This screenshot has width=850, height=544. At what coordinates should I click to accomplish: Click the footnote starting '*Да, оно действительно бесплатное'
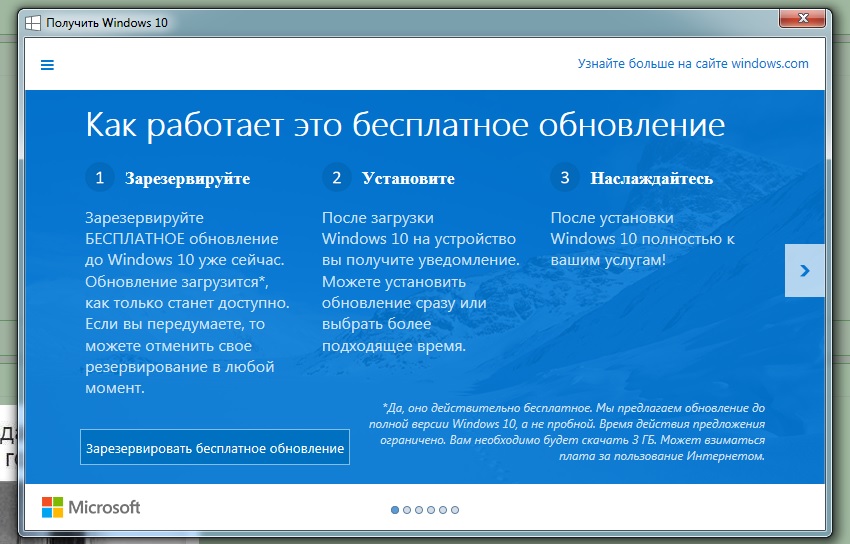pos(567,432)
